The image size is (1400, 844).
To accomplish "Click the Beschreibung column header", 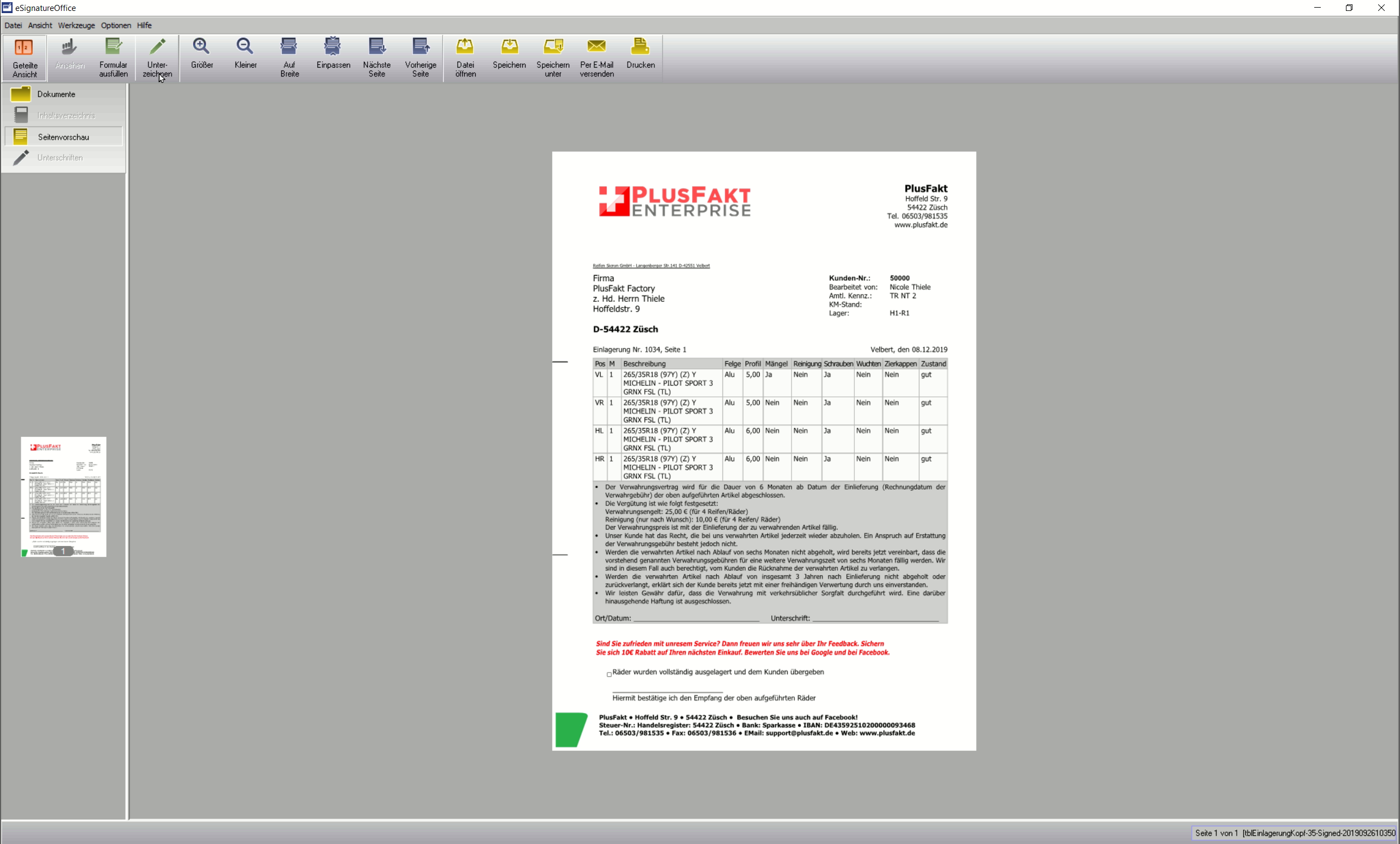I will pos(645,364).
